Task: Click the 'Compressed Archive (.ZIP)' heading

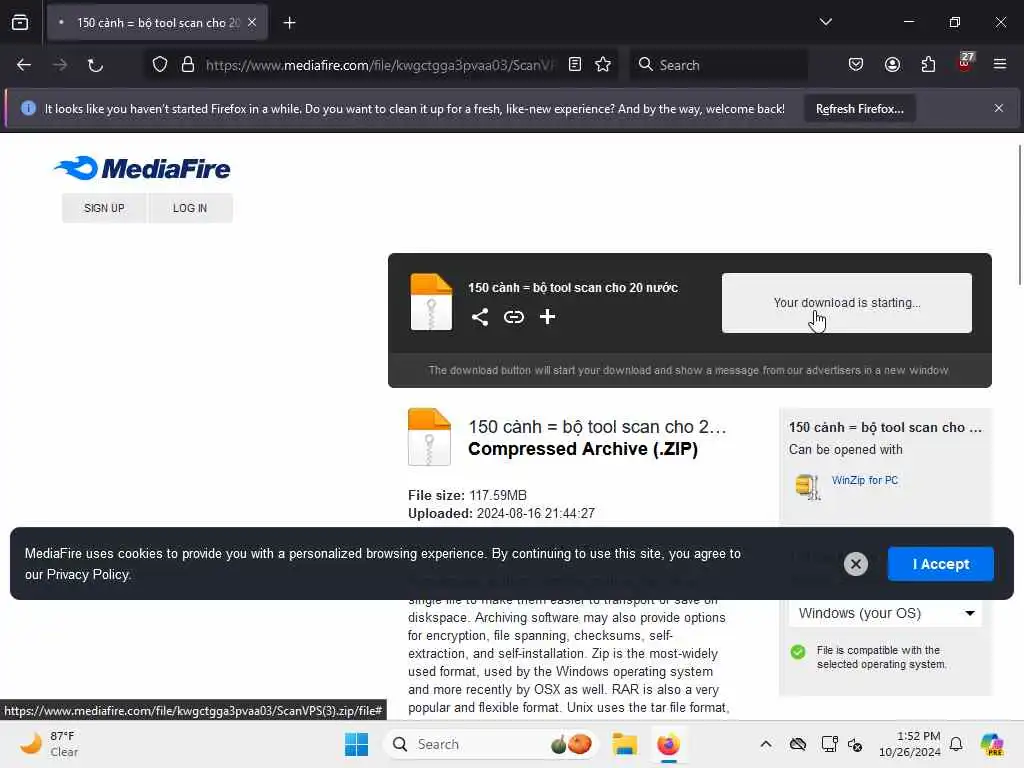Action: (583, 449)
